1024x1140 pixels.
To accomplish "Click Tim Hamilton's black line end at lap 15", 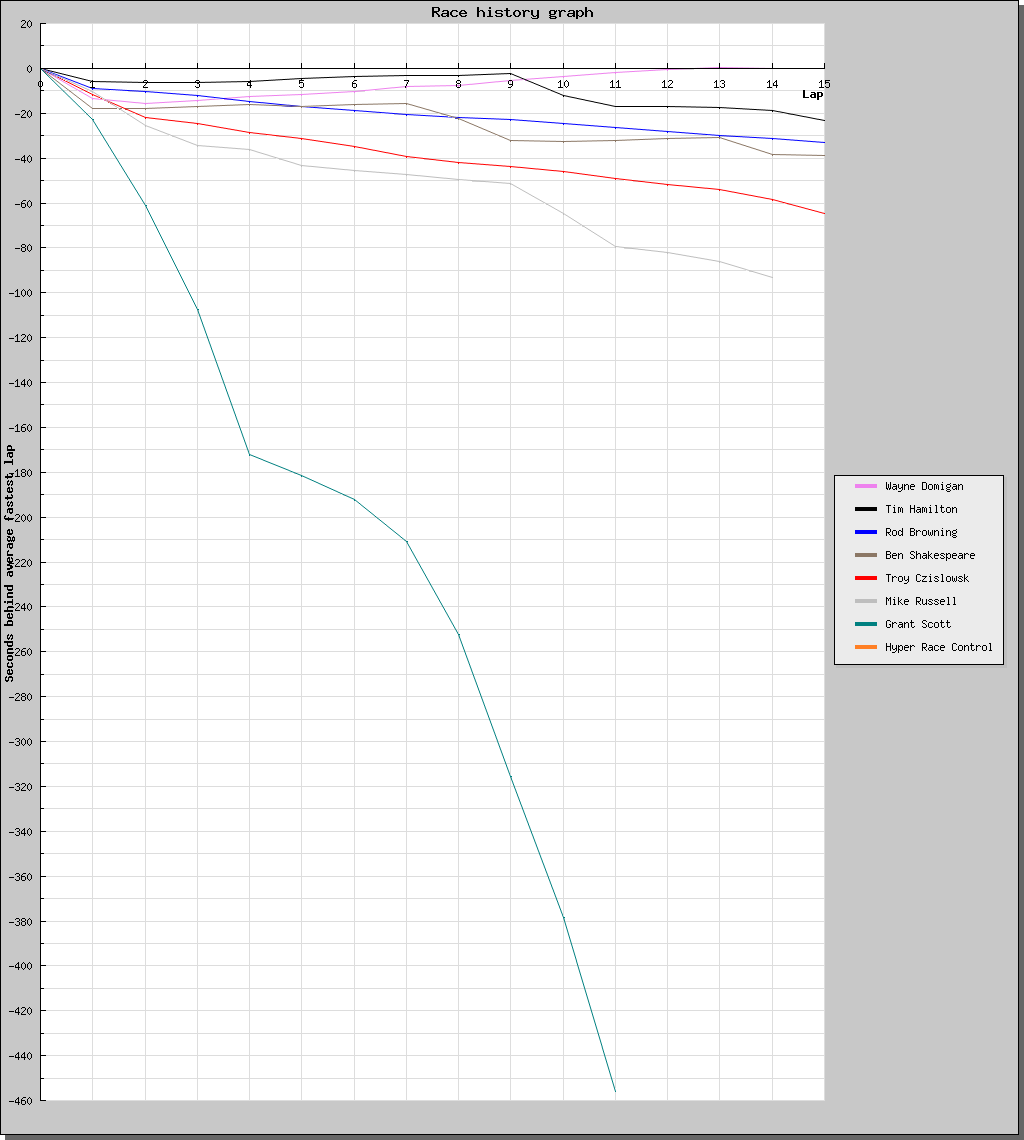I will click(824, 121).
